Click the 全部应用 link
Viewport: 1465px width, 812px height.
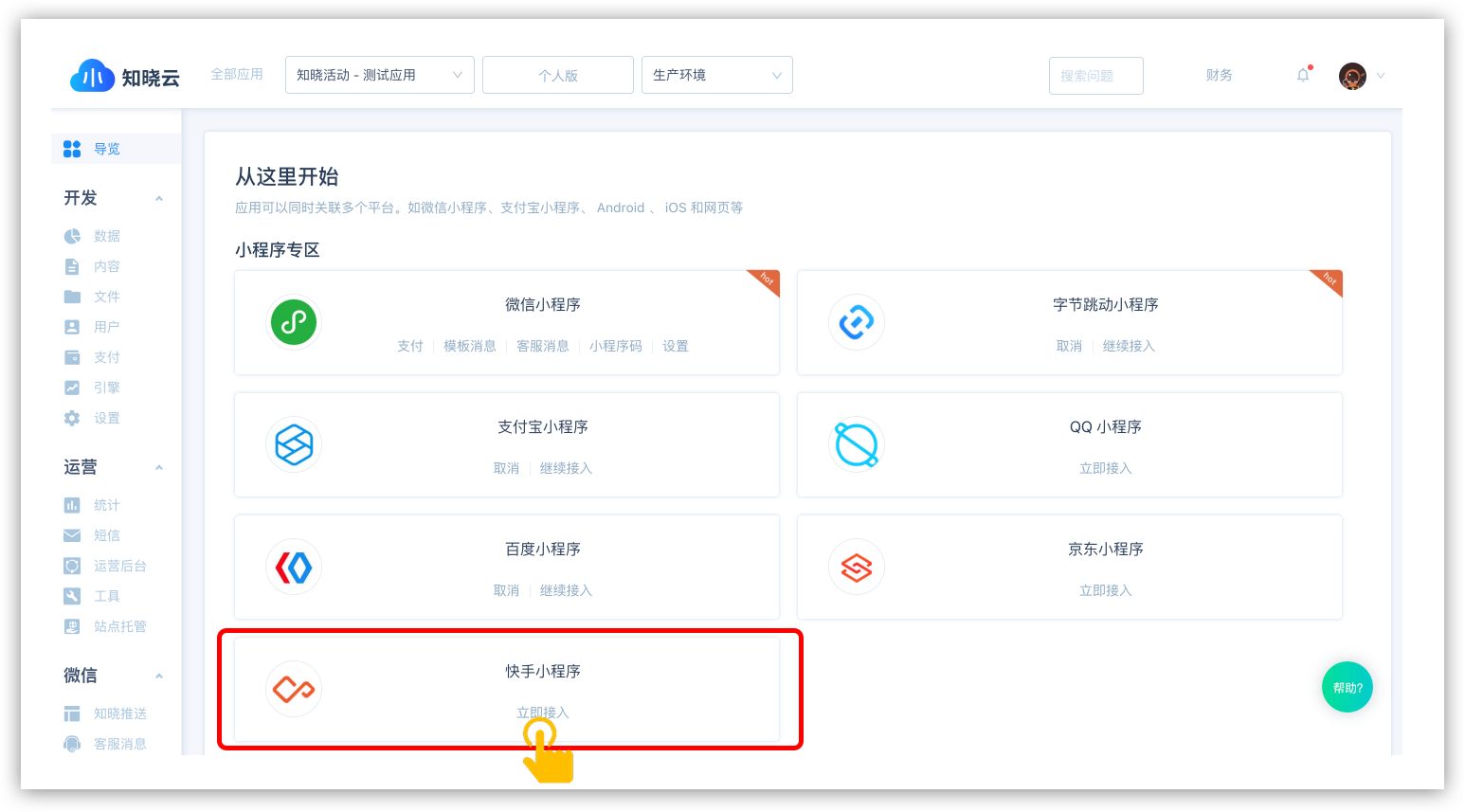click(x=237, y=74)
